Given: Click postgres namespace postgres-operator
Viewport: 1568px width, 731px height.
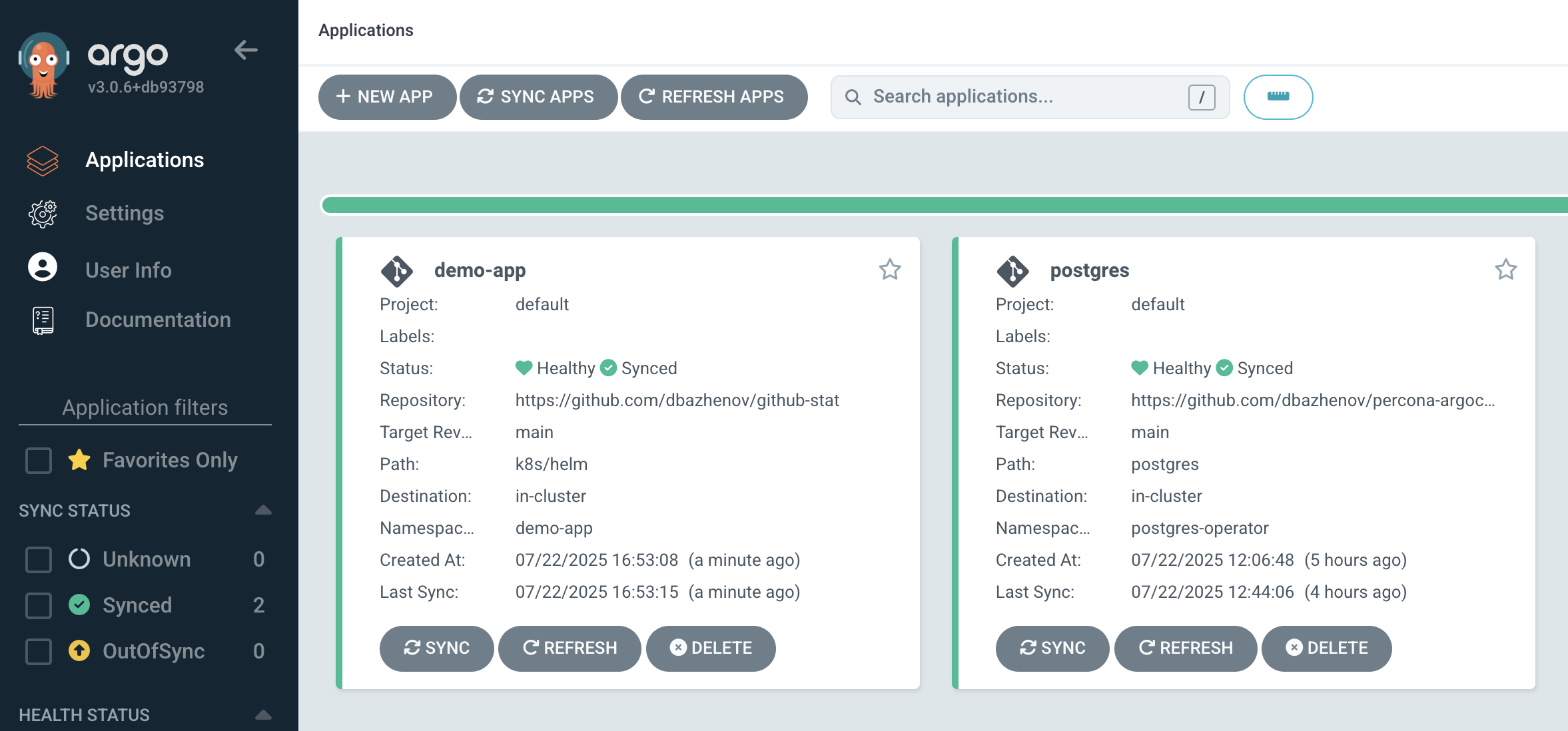Looking at the screenshot, I should (1200, 528).
